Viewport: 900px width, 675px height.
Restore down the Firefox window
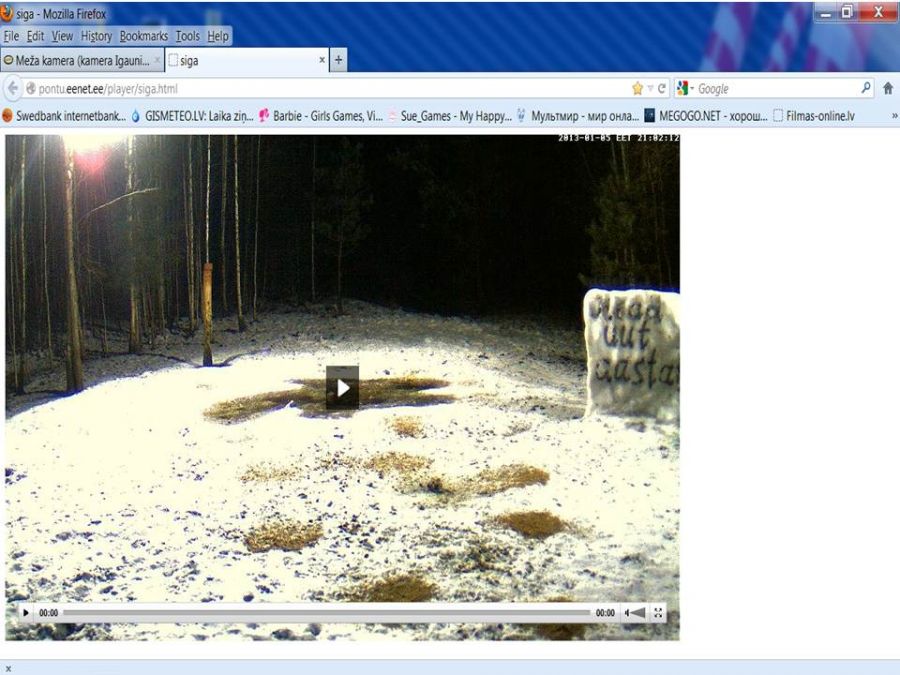847,12
